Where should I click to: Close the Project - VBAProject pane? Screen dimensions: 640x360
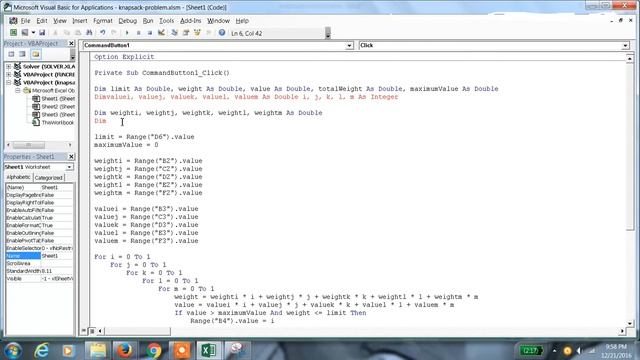point(71,43)
